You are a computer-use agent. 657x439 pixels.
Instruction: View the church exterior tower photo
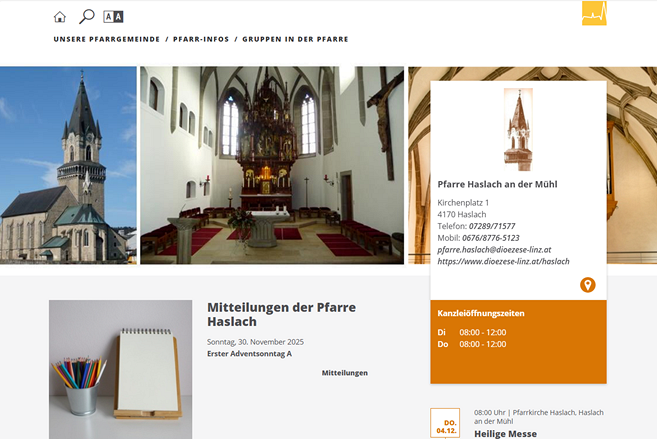pos(68,165)
